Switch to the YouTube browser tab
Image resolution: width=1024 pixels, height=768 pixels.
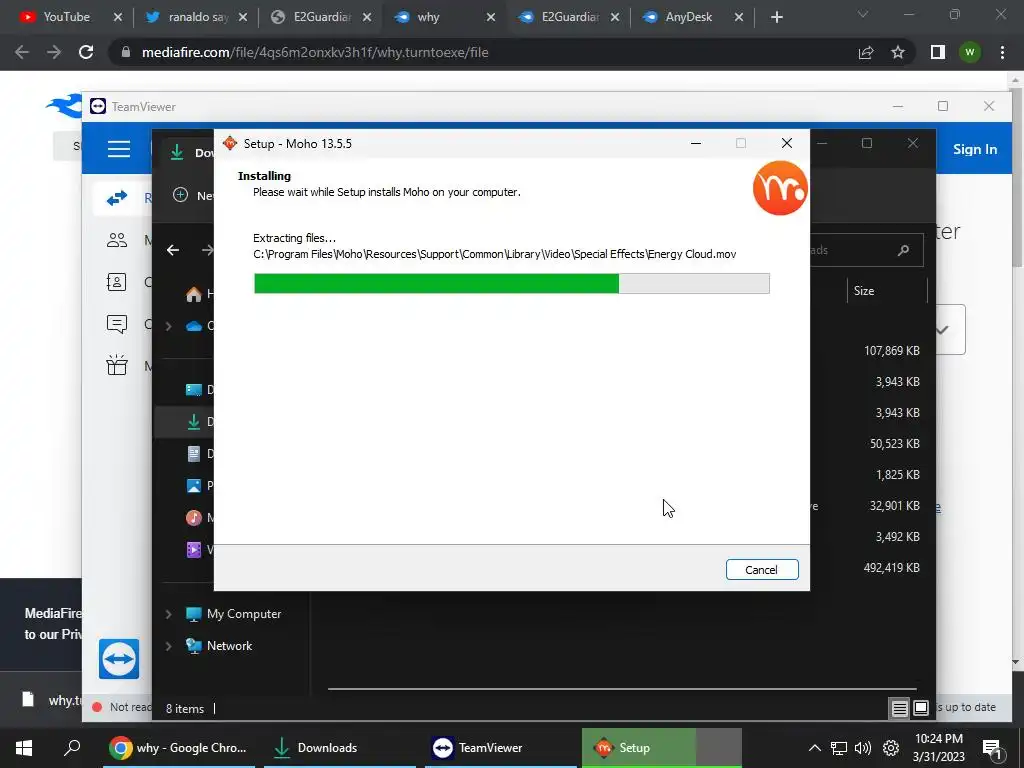click(x=65, y=17)
